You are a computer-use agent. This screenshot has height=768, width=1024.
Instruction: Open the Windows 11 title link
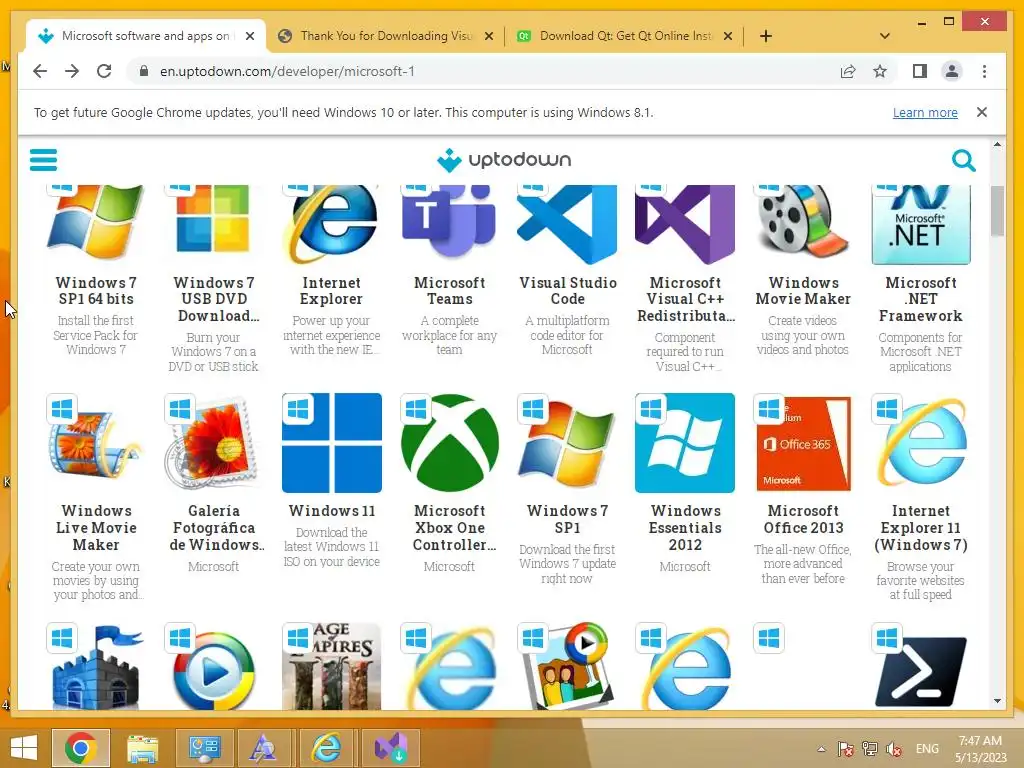coord(332,511)
